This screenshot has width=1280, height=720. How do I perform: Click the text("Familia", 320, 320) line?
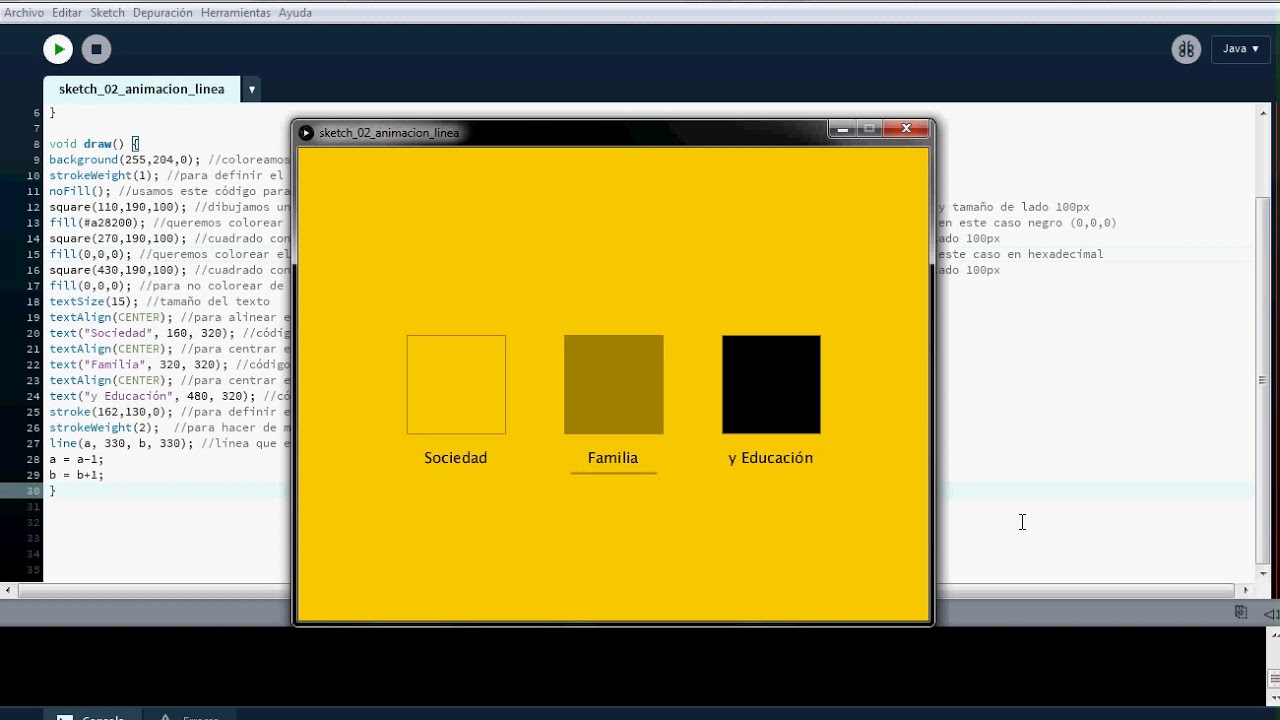[169, 365]
